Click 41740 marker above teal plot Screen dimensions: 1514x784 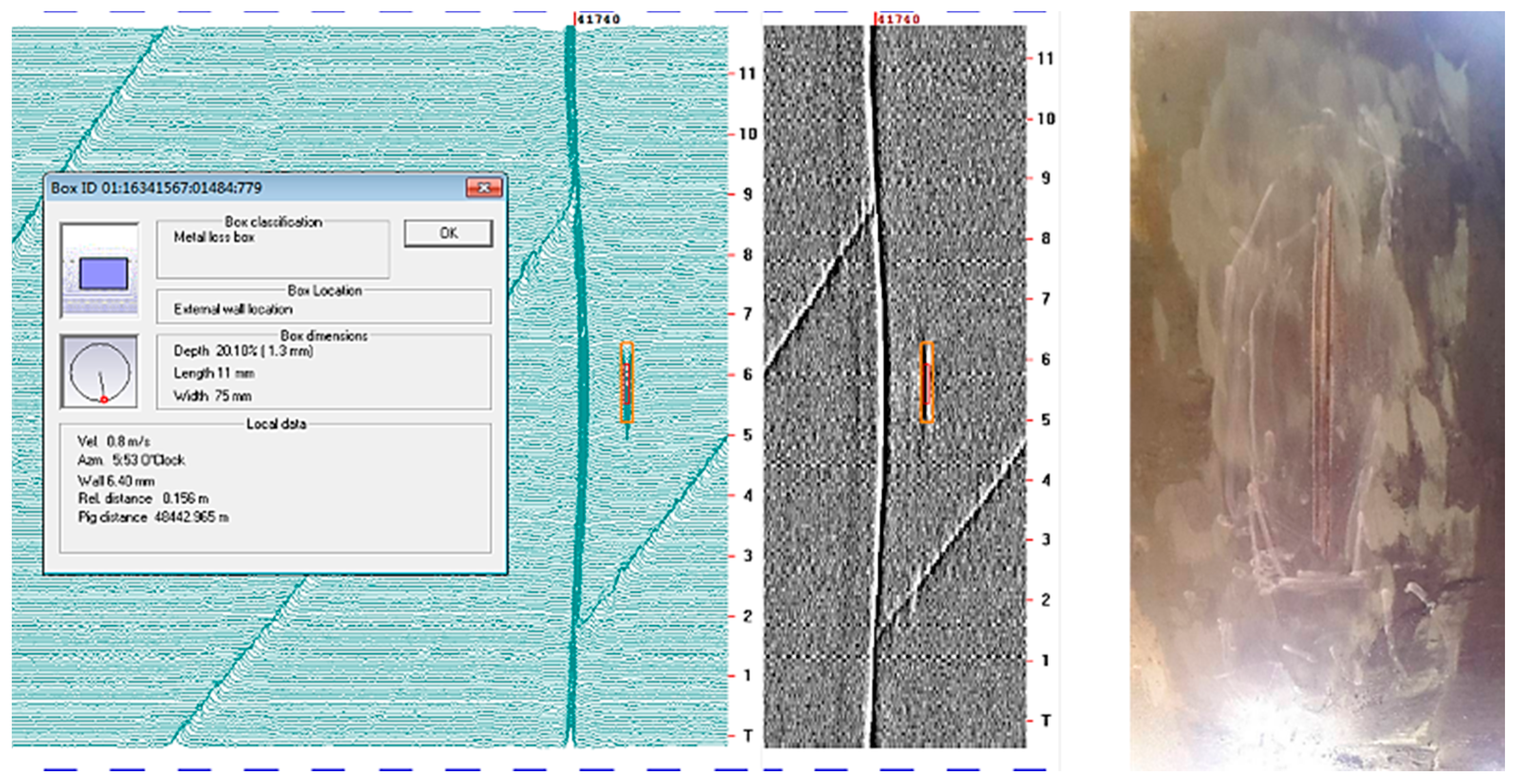point(598,19)
